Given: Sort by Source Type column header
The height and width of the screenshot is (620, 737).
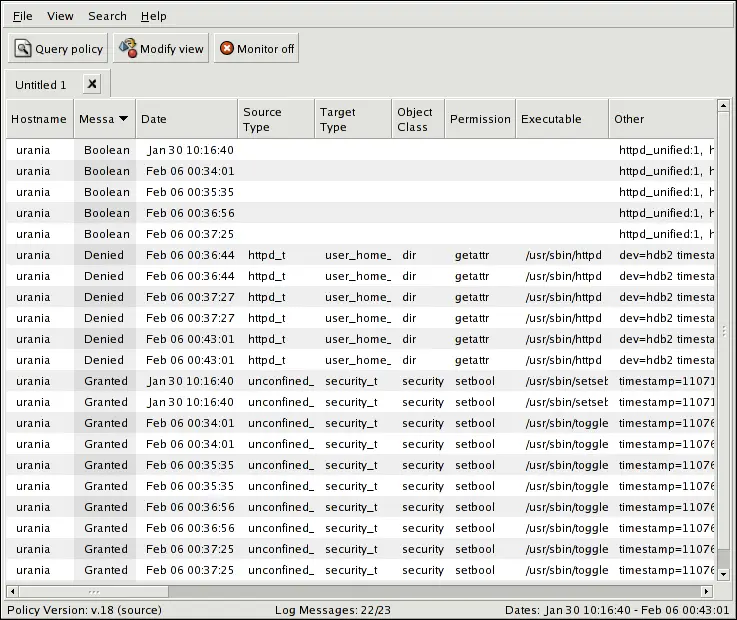Looking at the screenshot, I should (275, 119).
